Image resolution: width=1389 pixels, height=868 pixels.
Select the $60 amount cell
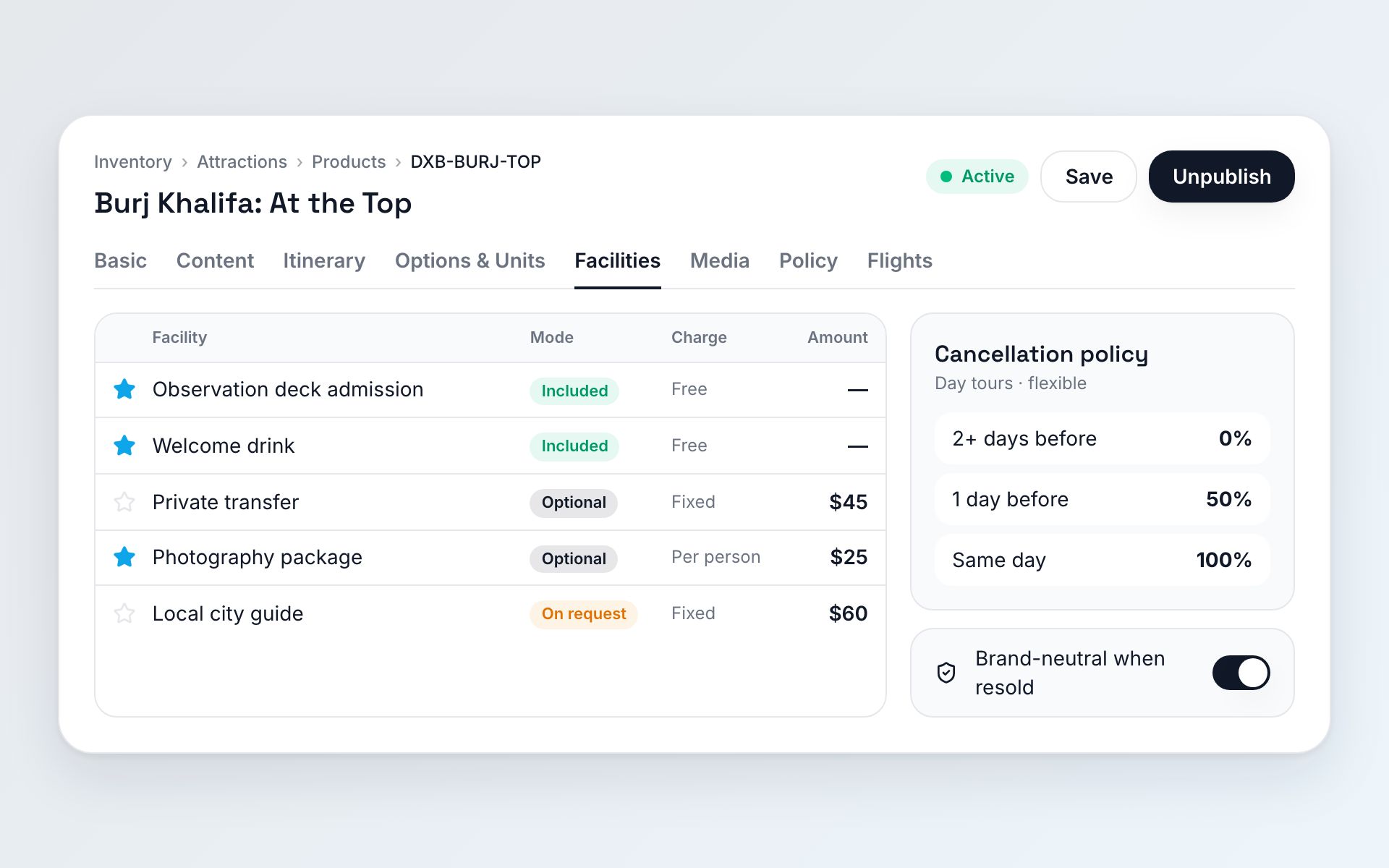(x=848, y=613)
